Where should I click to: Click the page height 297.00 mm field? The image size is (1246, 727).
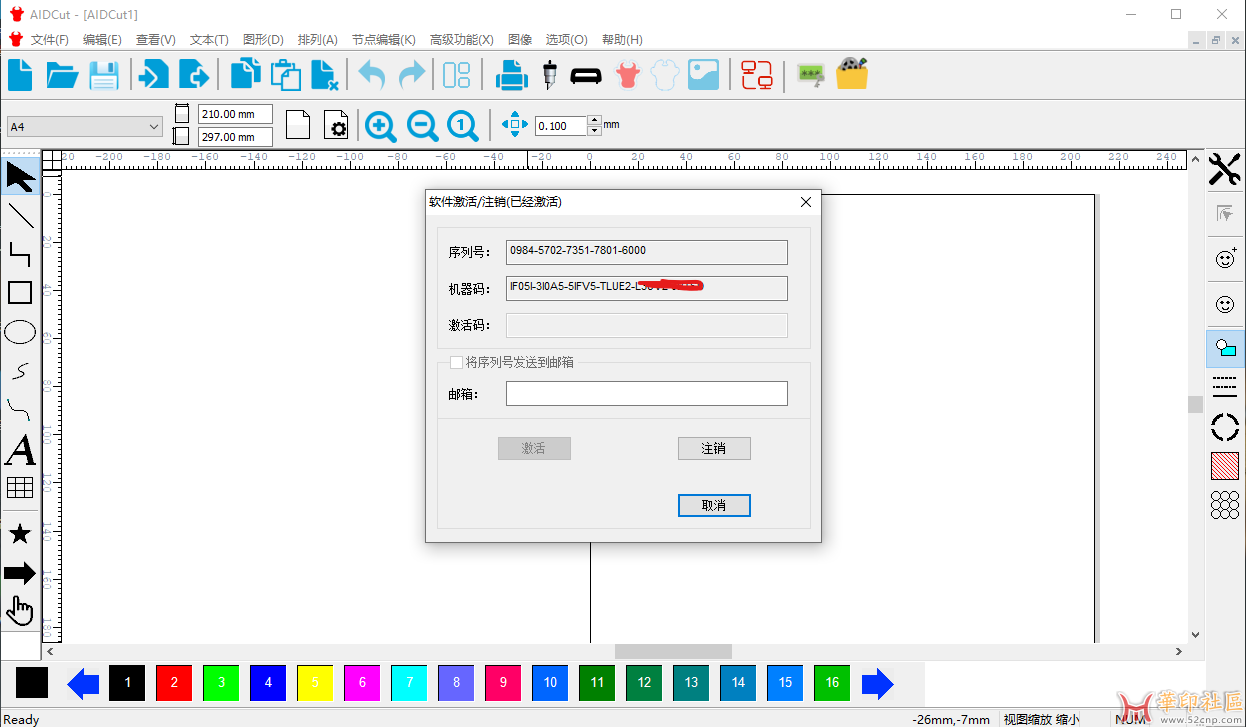[235, 137]
